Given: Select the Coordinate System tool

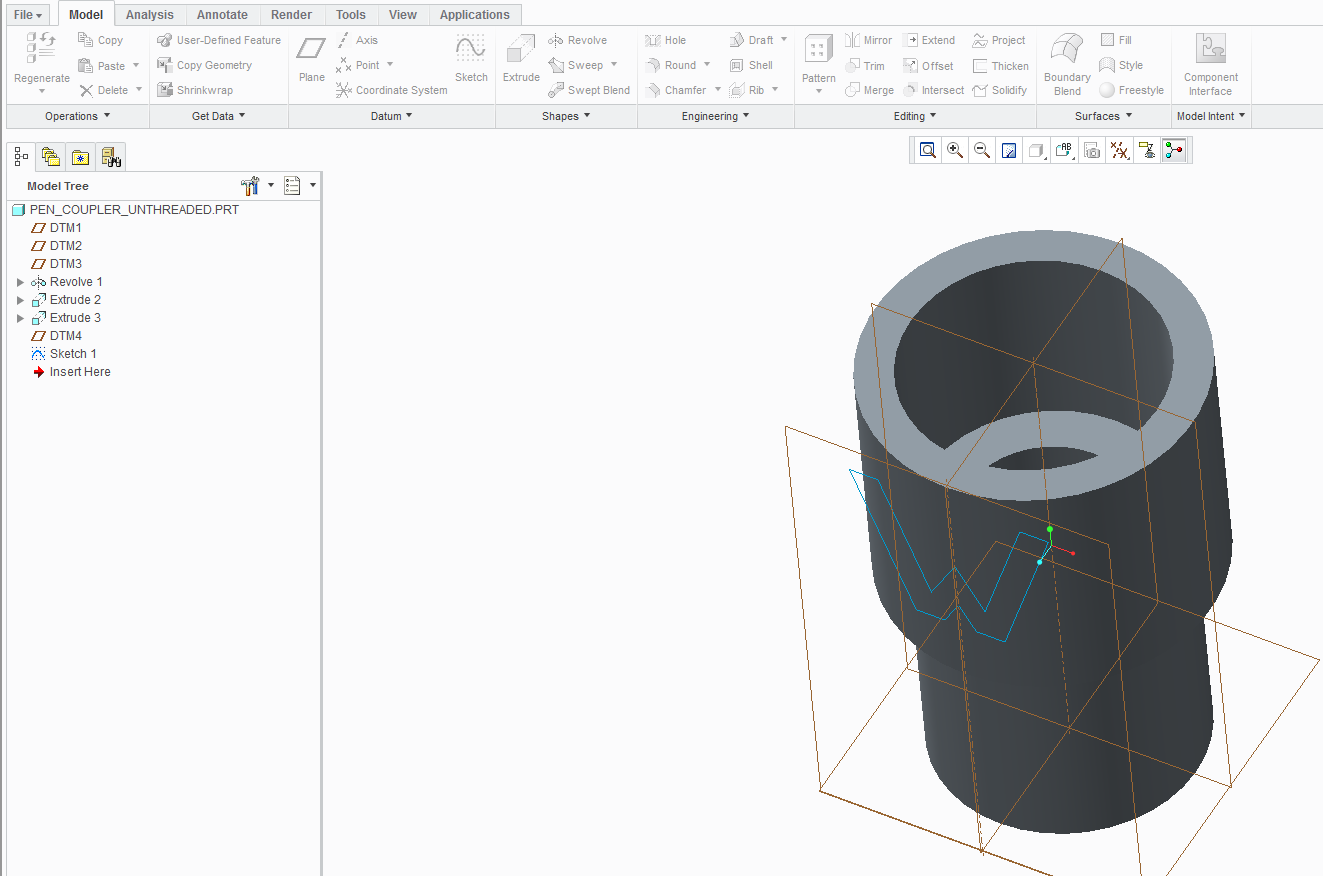Looking at the screenshot, I should click(x=391, y=90).
